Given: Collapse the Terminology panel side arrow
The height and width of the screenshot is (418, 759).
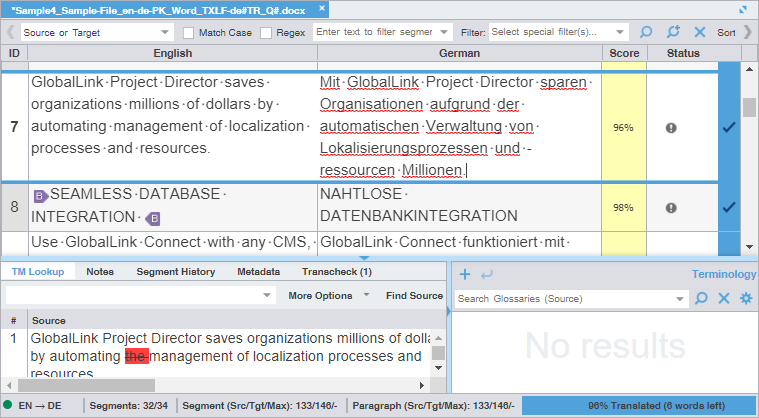Looking at the screenshot, I should pos(449,312).
